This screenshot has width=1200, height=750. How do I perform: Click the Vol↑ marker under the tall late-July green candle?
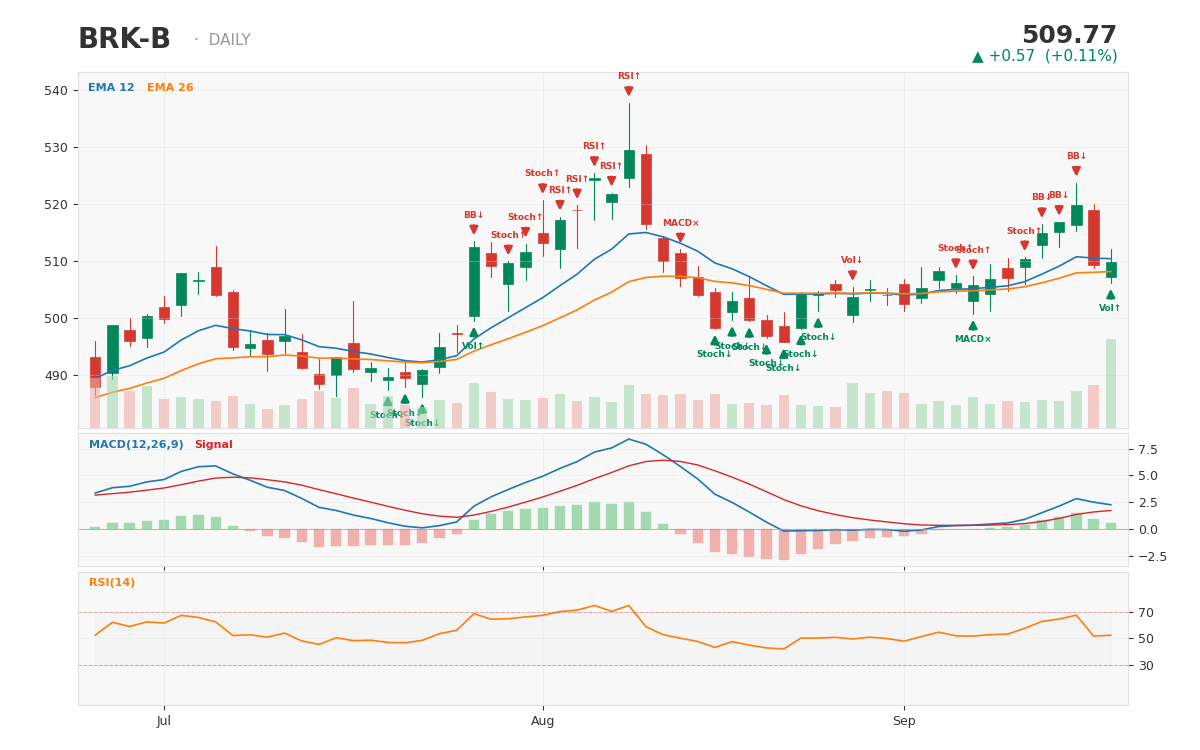474,332
